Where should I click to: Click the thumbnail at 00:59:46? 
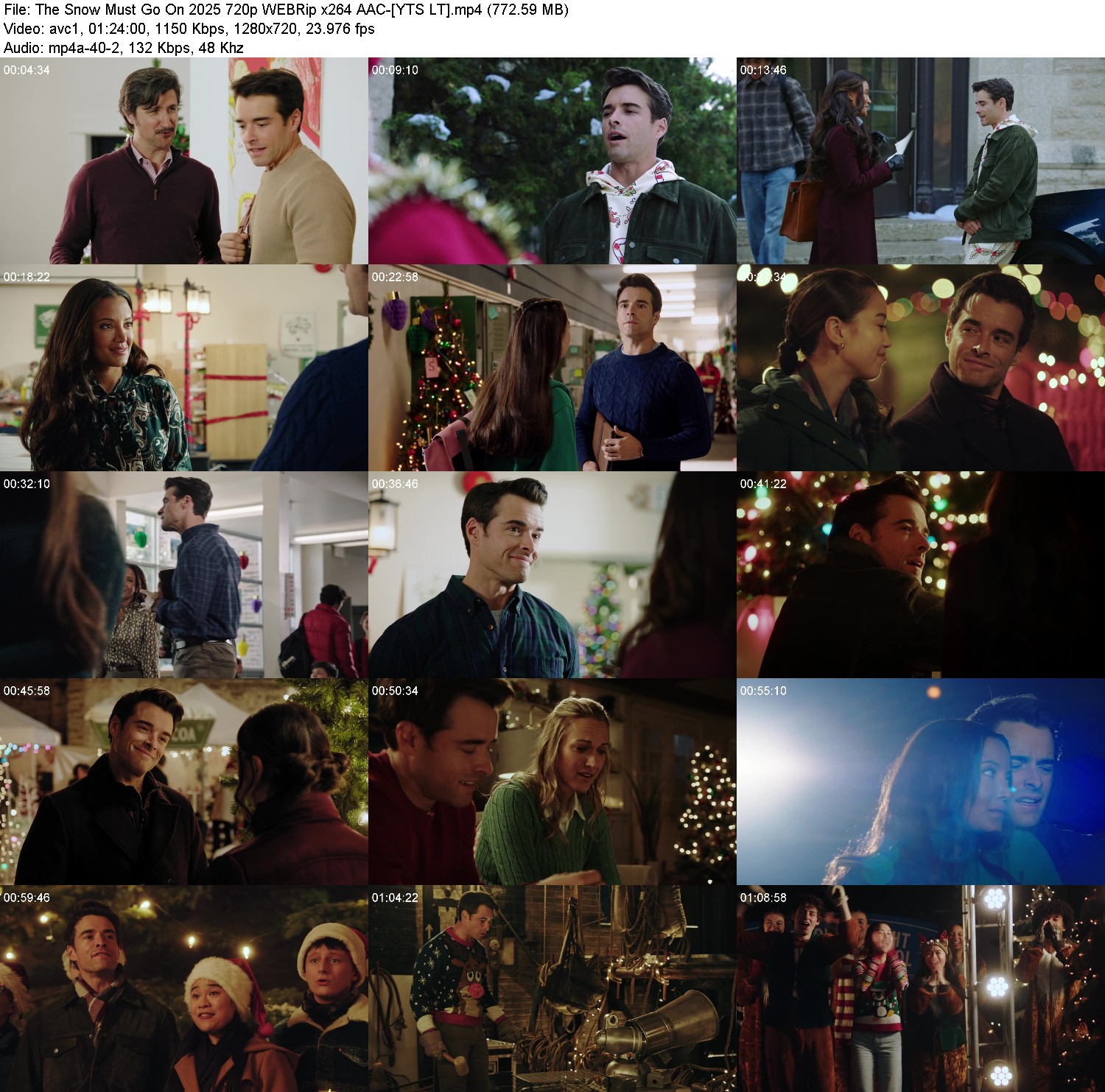(x=184, y=988)
